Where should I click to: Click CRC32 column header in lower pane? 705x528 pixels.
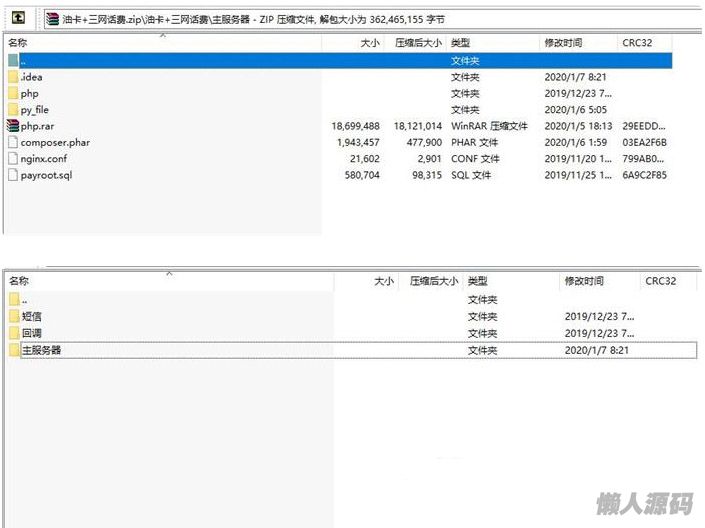661,282
